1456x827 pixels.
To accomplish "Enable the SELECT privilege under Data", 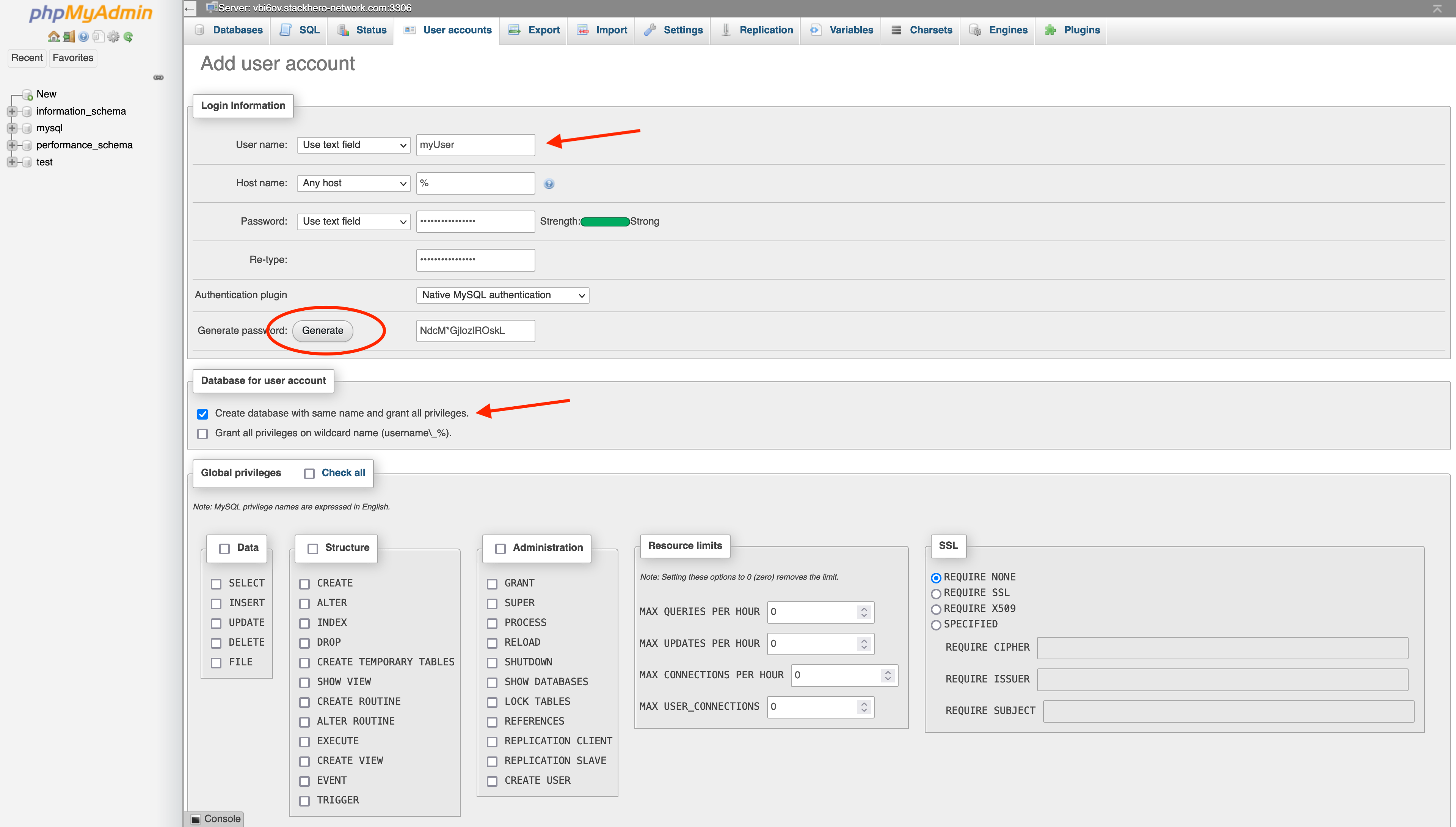I will (216, 583).
